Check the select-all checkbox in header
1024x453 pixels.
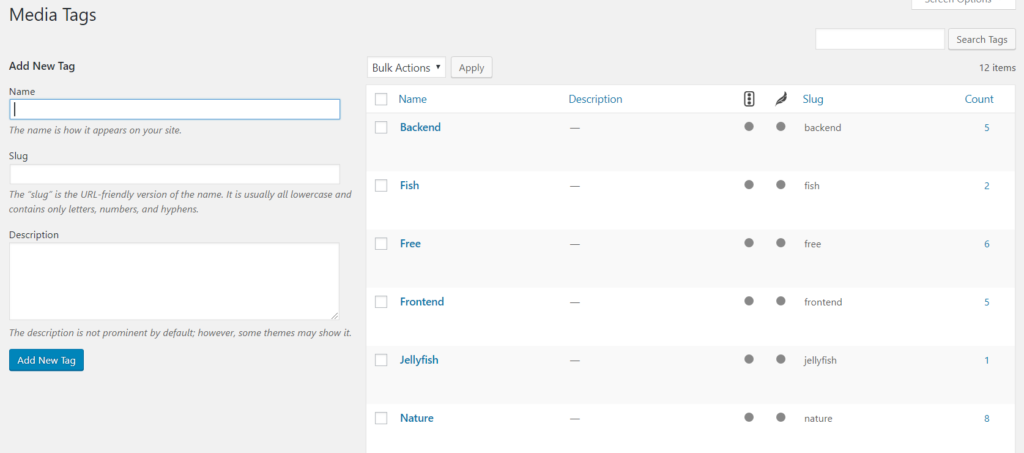tap(381, 99)
